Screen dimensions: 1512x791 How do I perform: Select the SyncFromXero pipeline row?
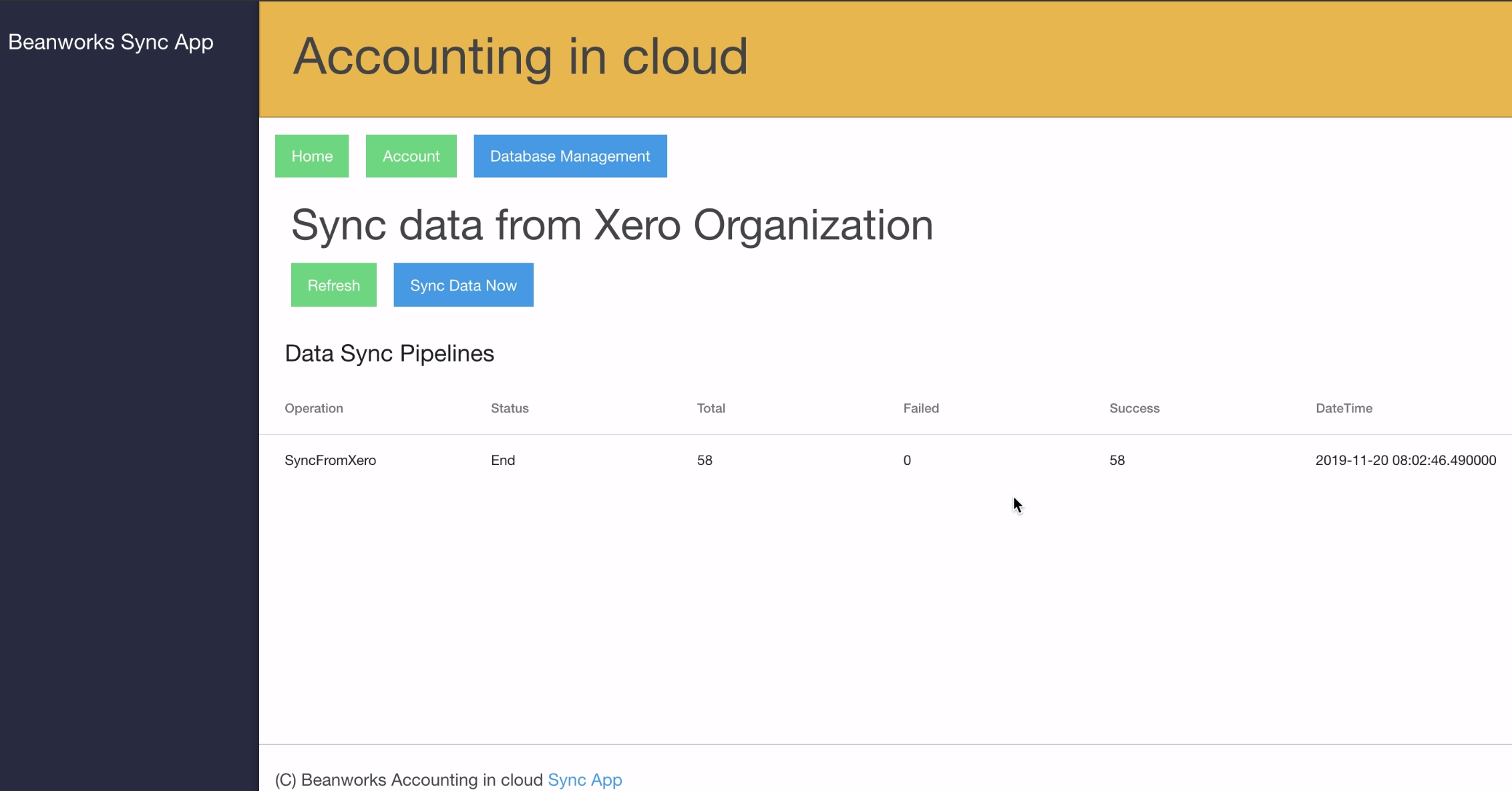pos(331,460)
